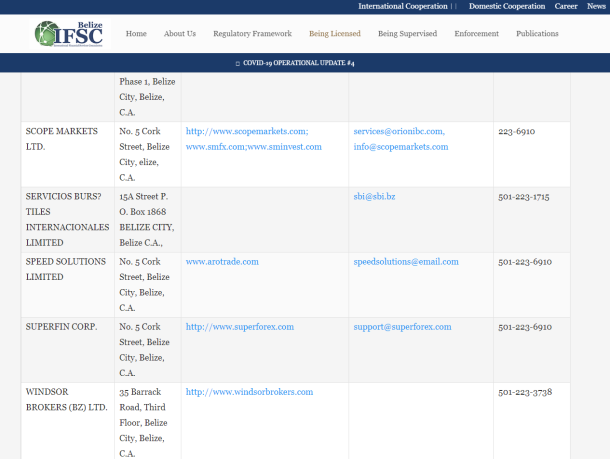
Task: Email support@superforex.com
Action: (402, 327)
